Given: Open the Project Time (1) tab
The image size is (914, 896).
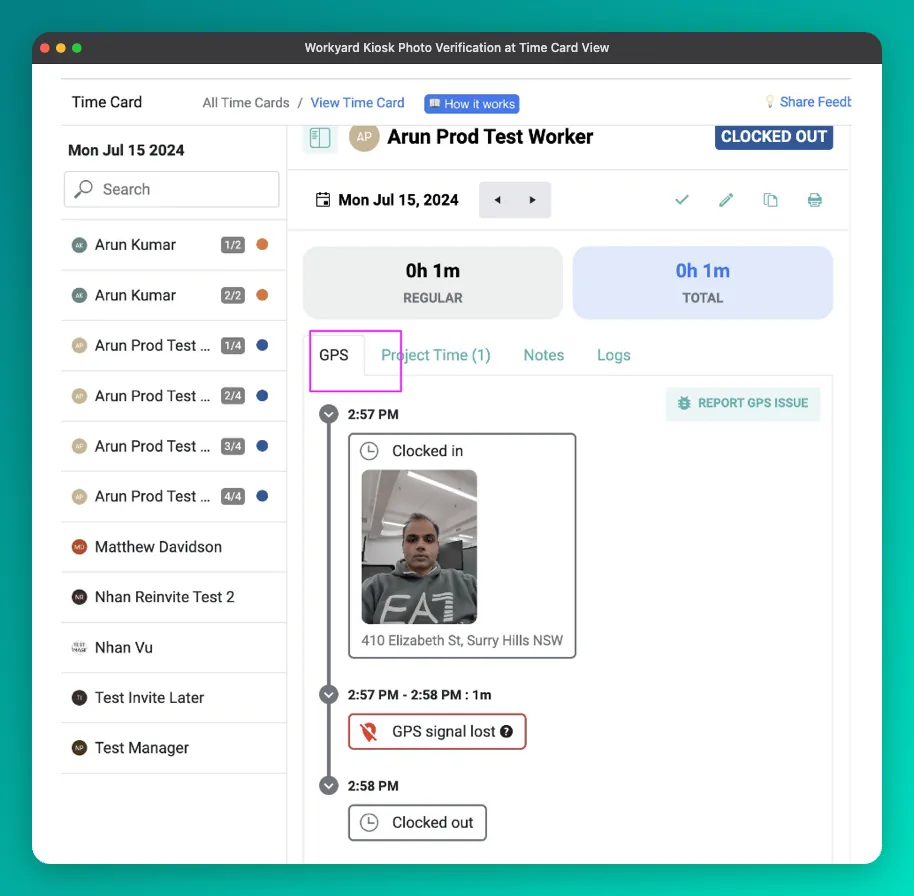Looking at the screenshot, I should point(436,355).
